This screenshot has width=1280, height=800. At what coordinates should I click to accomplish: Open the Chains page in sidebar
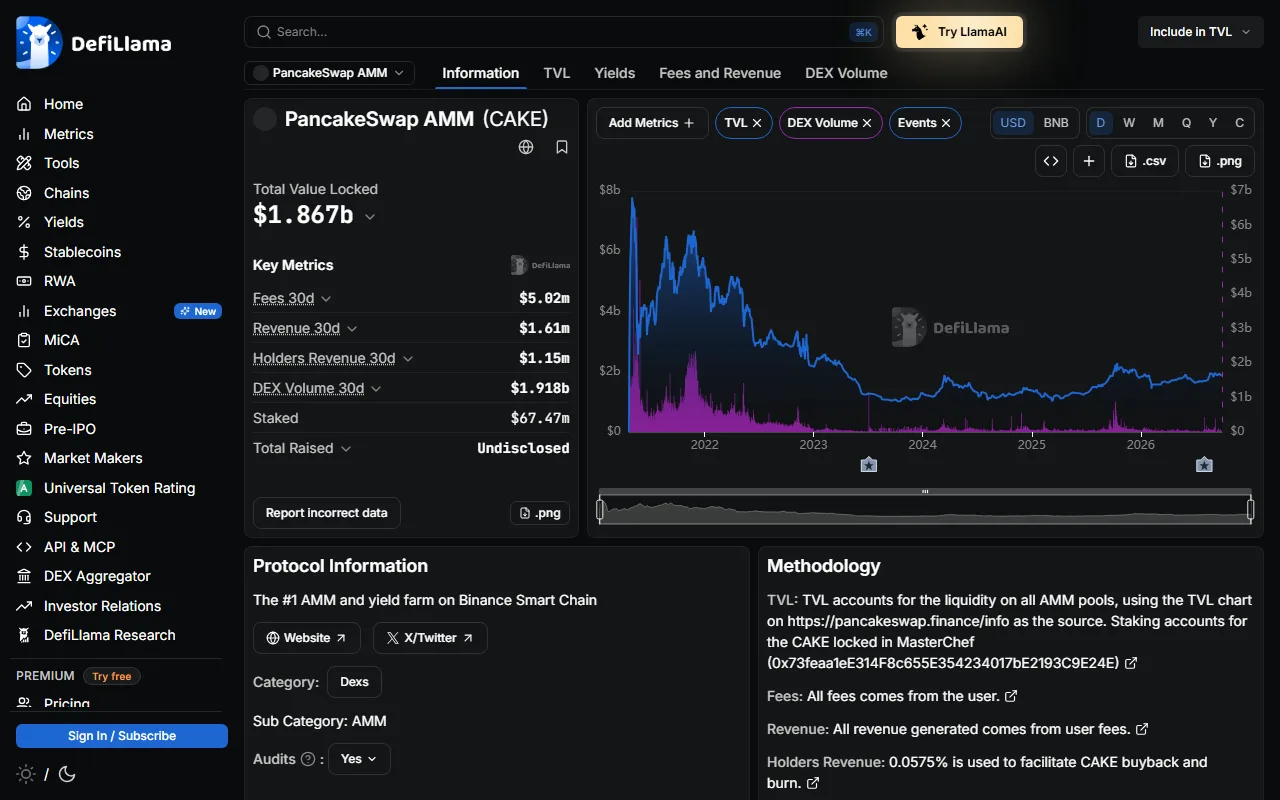tap(119, 193)
